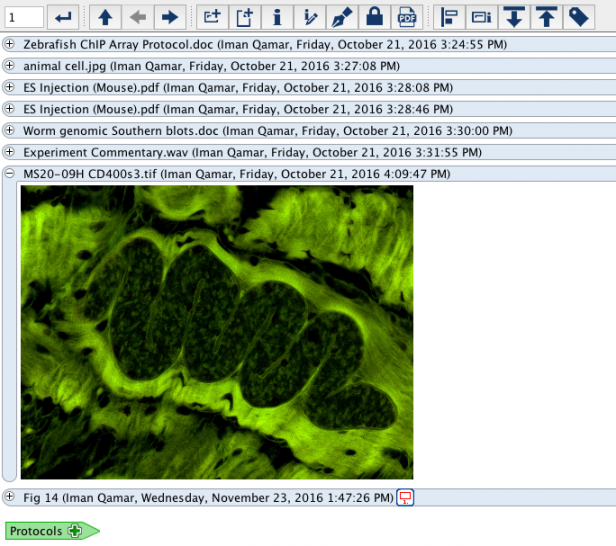Screen dimensions: 616x546
Task: Select the 'Experiment Commentary.wav' title text
Action: coord(106,152)
